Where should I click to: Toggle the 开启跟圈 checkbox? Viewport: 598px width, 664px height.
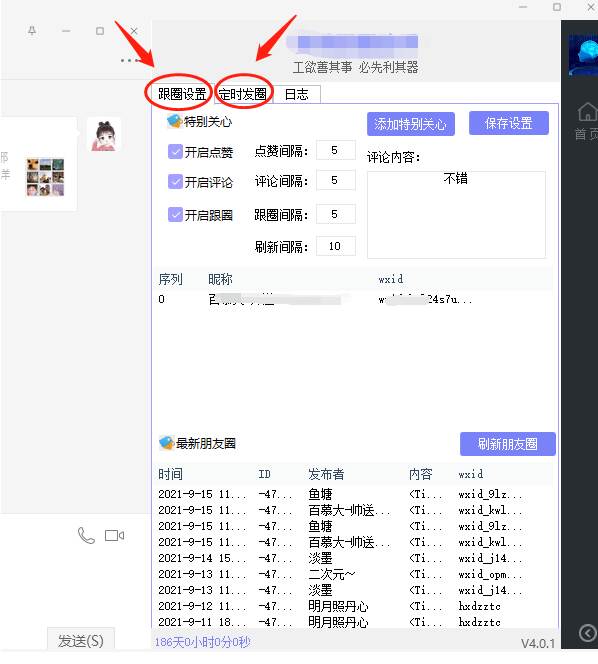175,215
